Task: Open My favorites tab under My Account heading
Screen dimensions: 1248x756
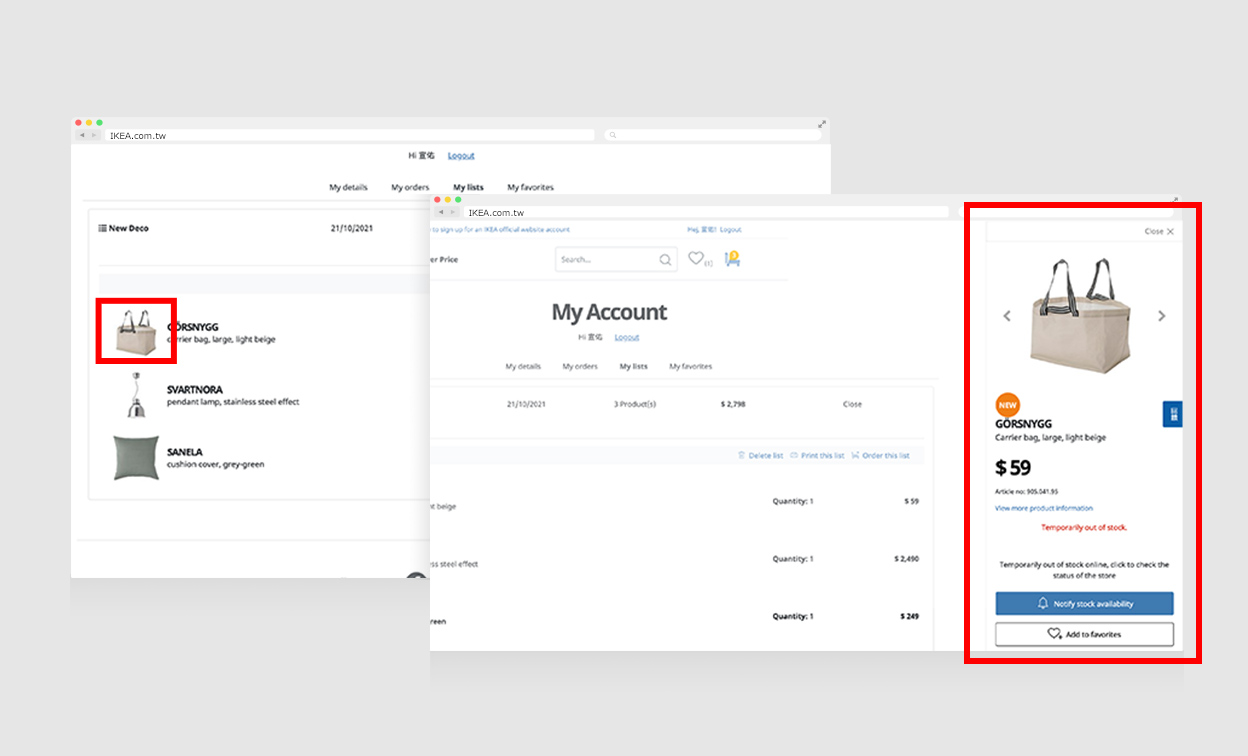Action: coord(690,367)
